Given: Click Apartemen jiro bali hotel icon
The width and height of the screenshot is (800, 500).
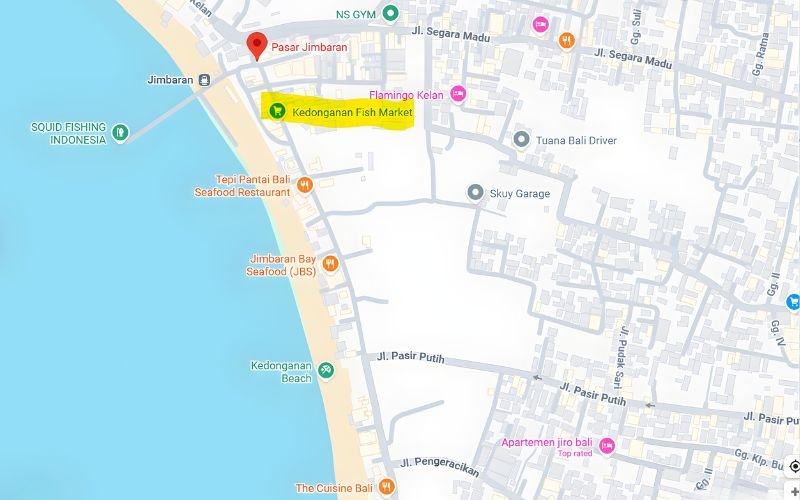Looking at the screenshot, I should coord(607,446).
